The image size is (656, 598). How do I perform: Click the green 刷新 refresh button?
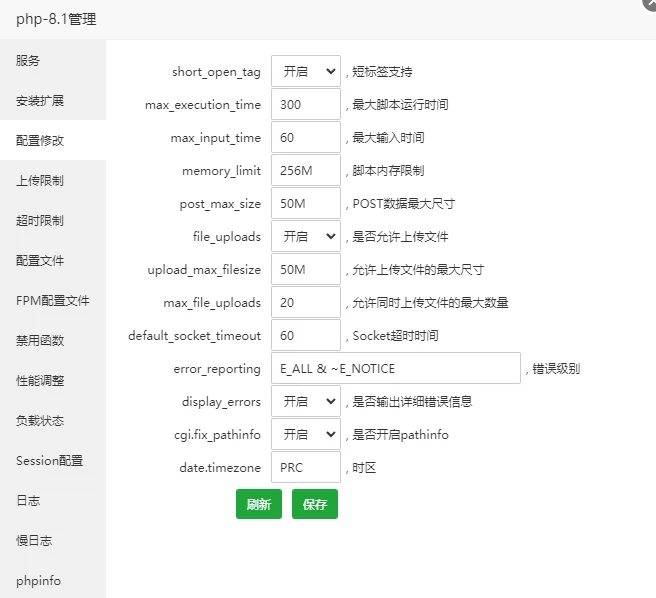(259, 504)
